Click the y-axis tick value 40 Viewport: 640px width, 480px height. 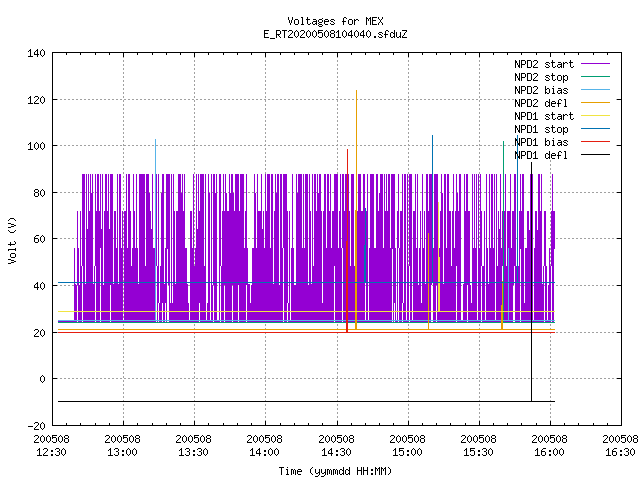(x=39, y=286)
